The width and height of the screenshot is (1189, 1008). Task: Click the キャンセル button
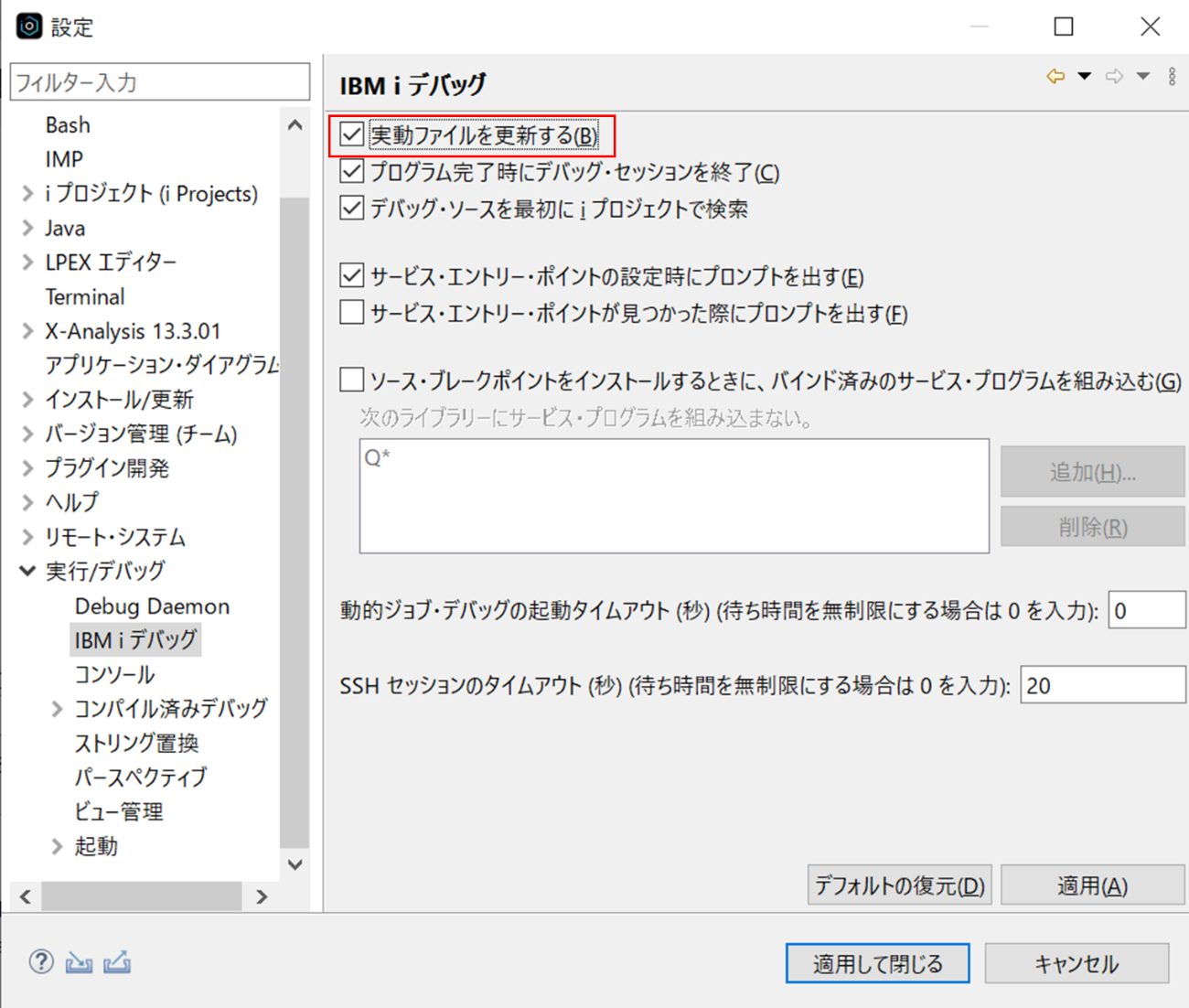point(1077,963)
